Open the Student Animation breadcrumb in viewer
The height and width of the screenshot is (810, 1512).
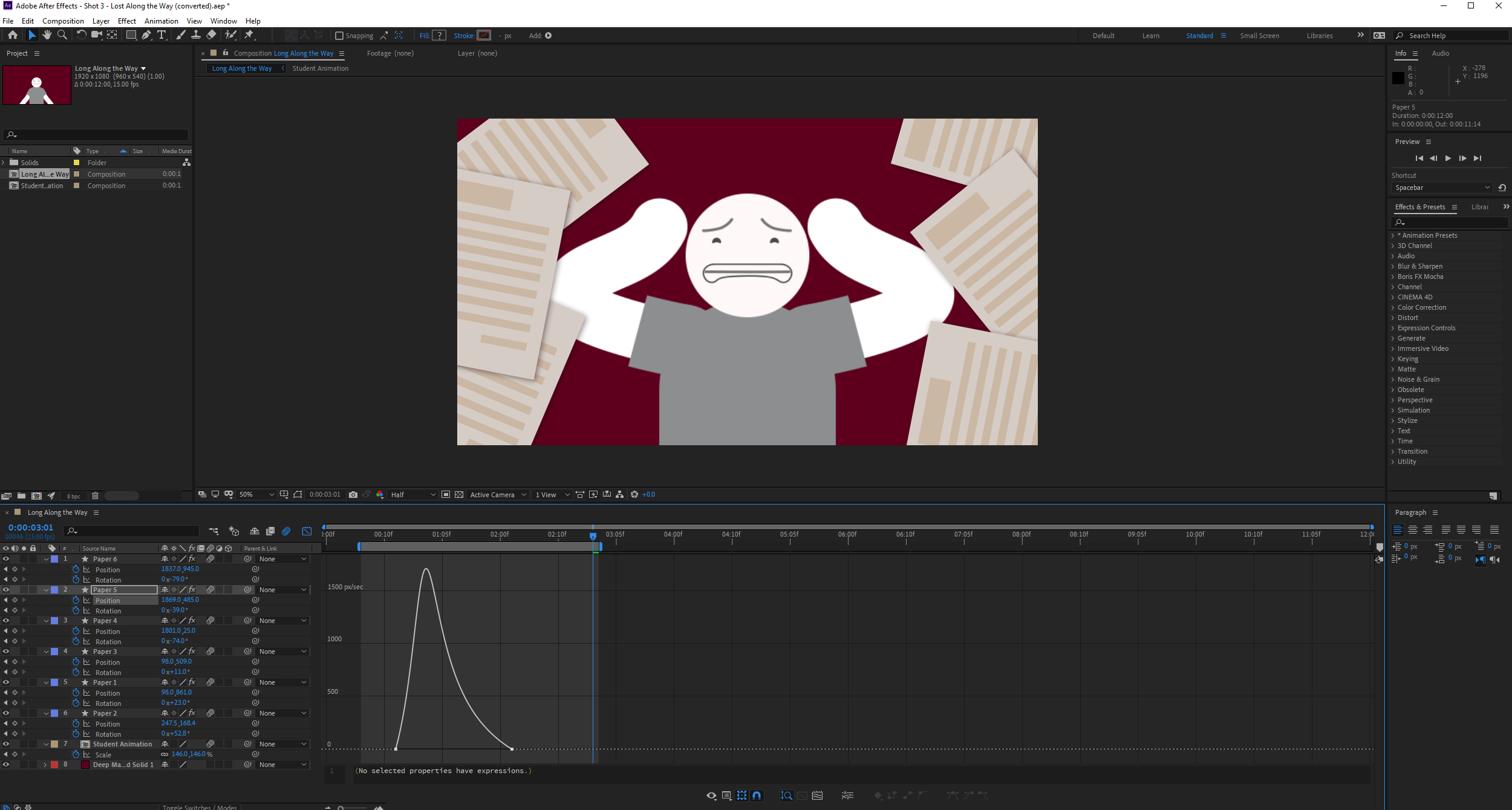click(x=320, y=68)
